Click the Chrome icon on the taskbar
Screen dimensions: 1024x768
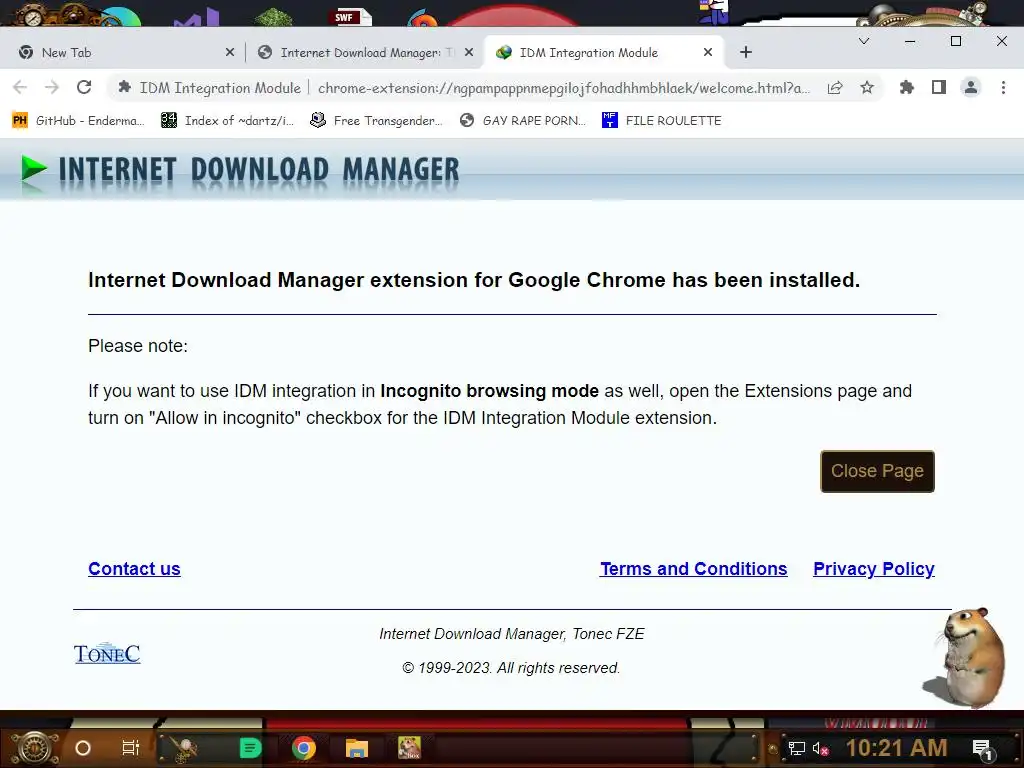click(x=304, y=748)
